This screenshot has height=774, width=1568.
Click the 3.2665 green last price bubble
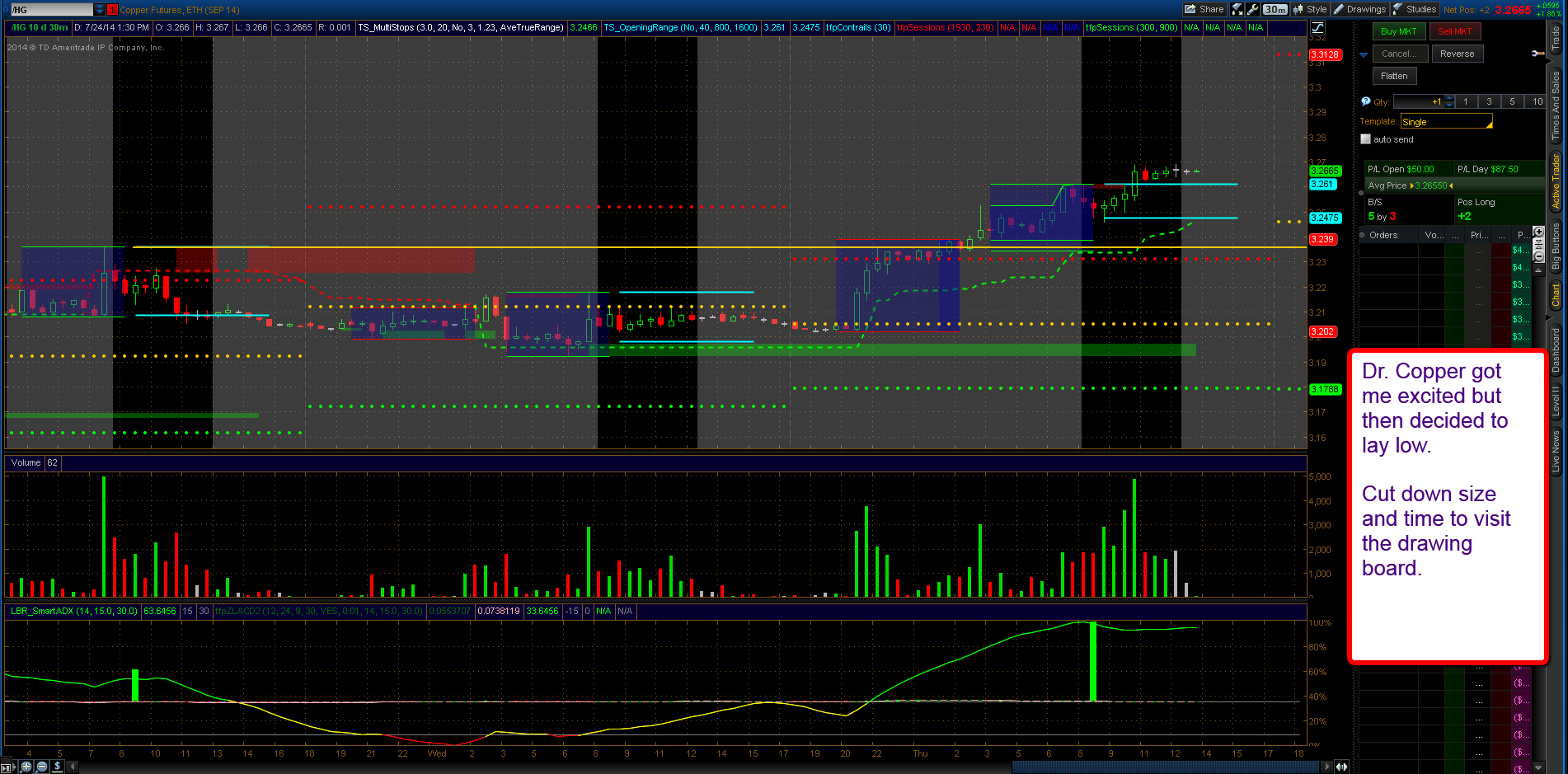(x=1325, y=171)
